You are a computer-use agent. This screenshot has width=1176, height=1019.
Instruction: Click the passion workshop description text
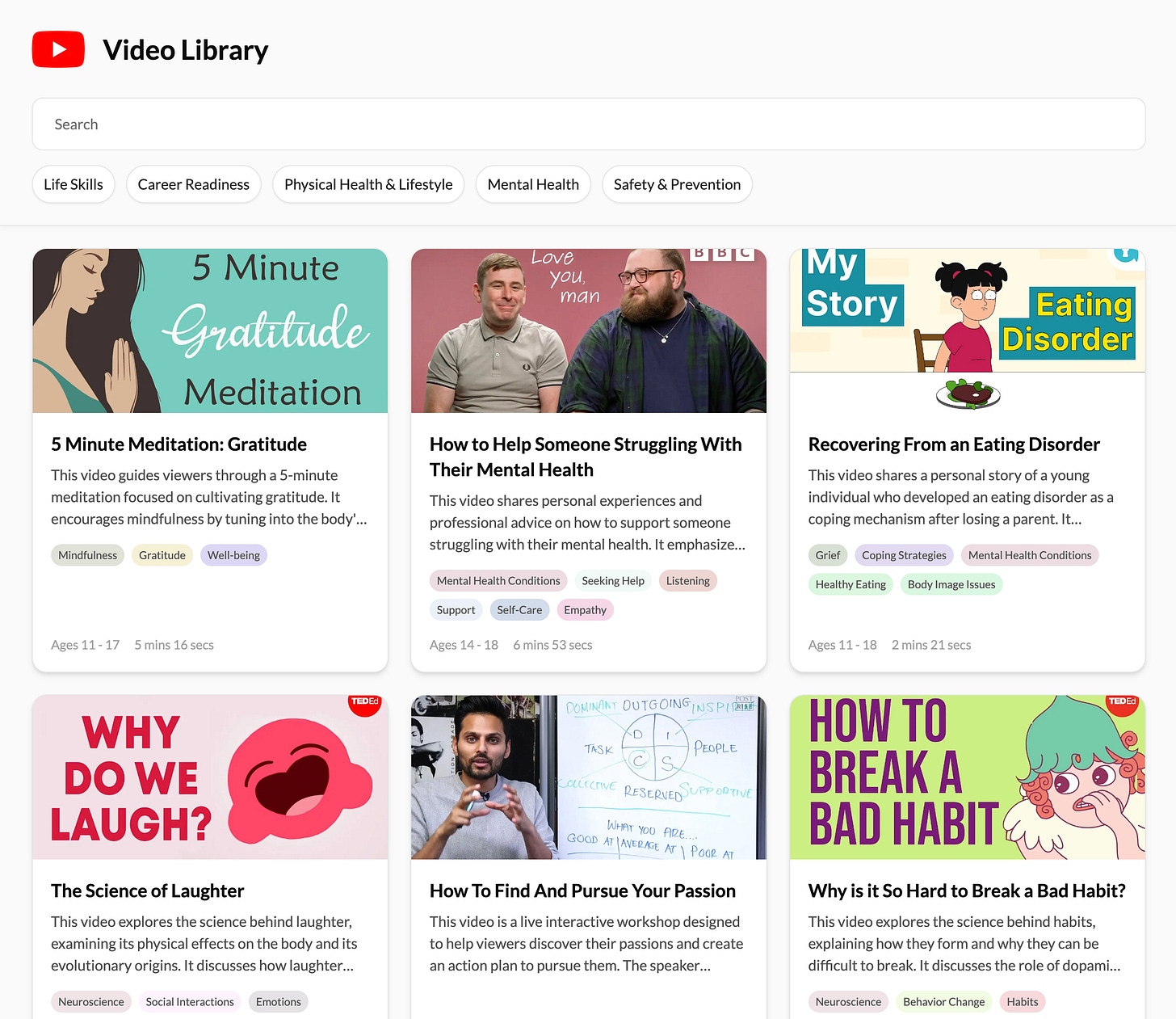click(x=586, y=944)
